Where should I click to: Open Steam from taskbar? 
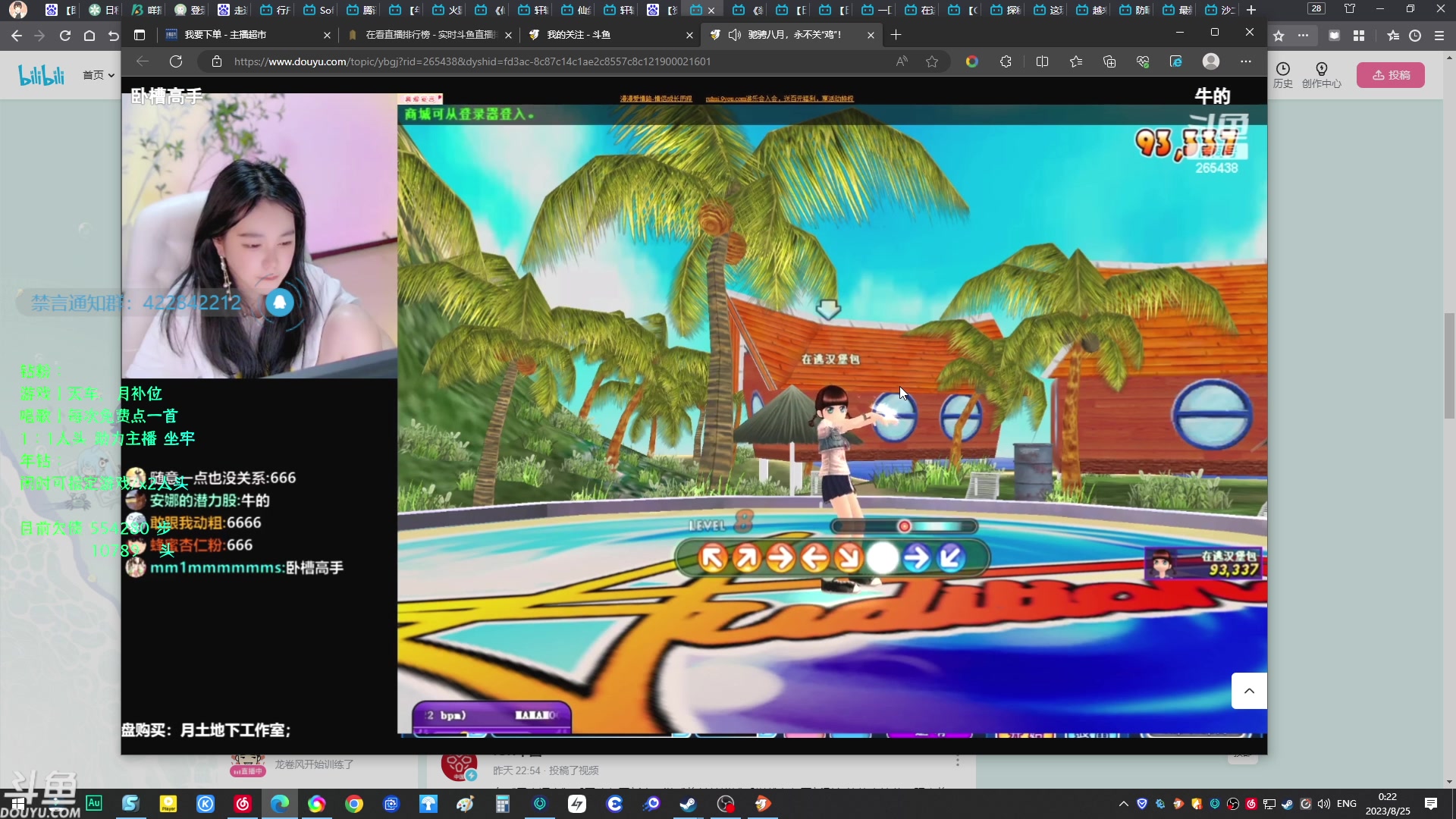point(689,804)
